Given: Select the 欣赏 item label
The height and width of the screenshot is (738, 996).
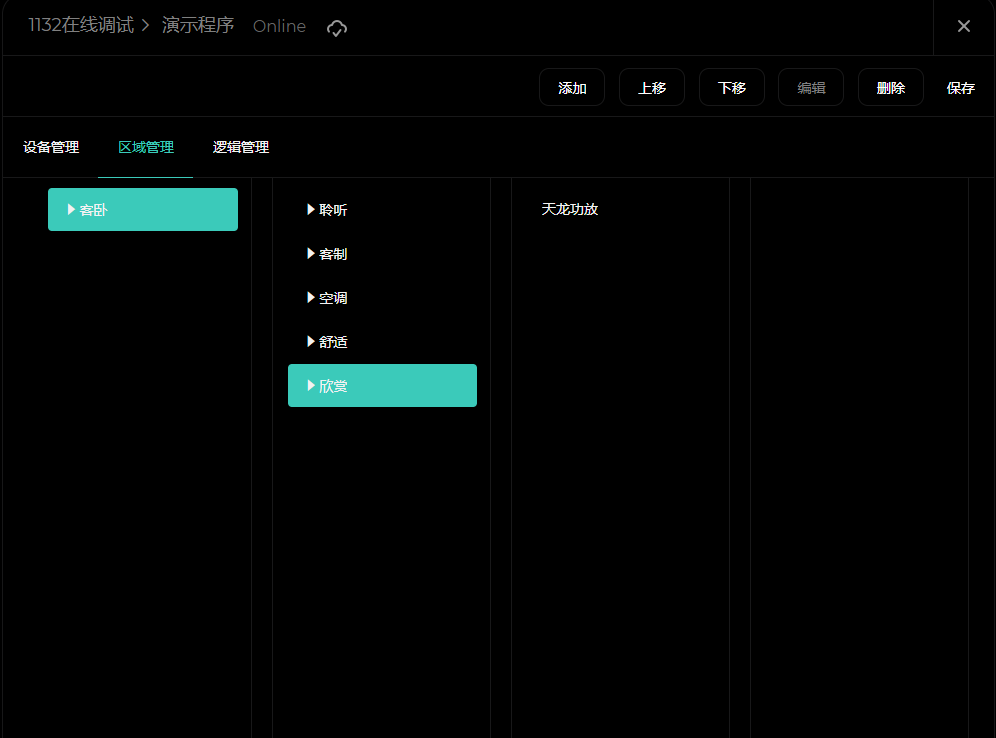Looking at the screenshot, I should 333,386.
